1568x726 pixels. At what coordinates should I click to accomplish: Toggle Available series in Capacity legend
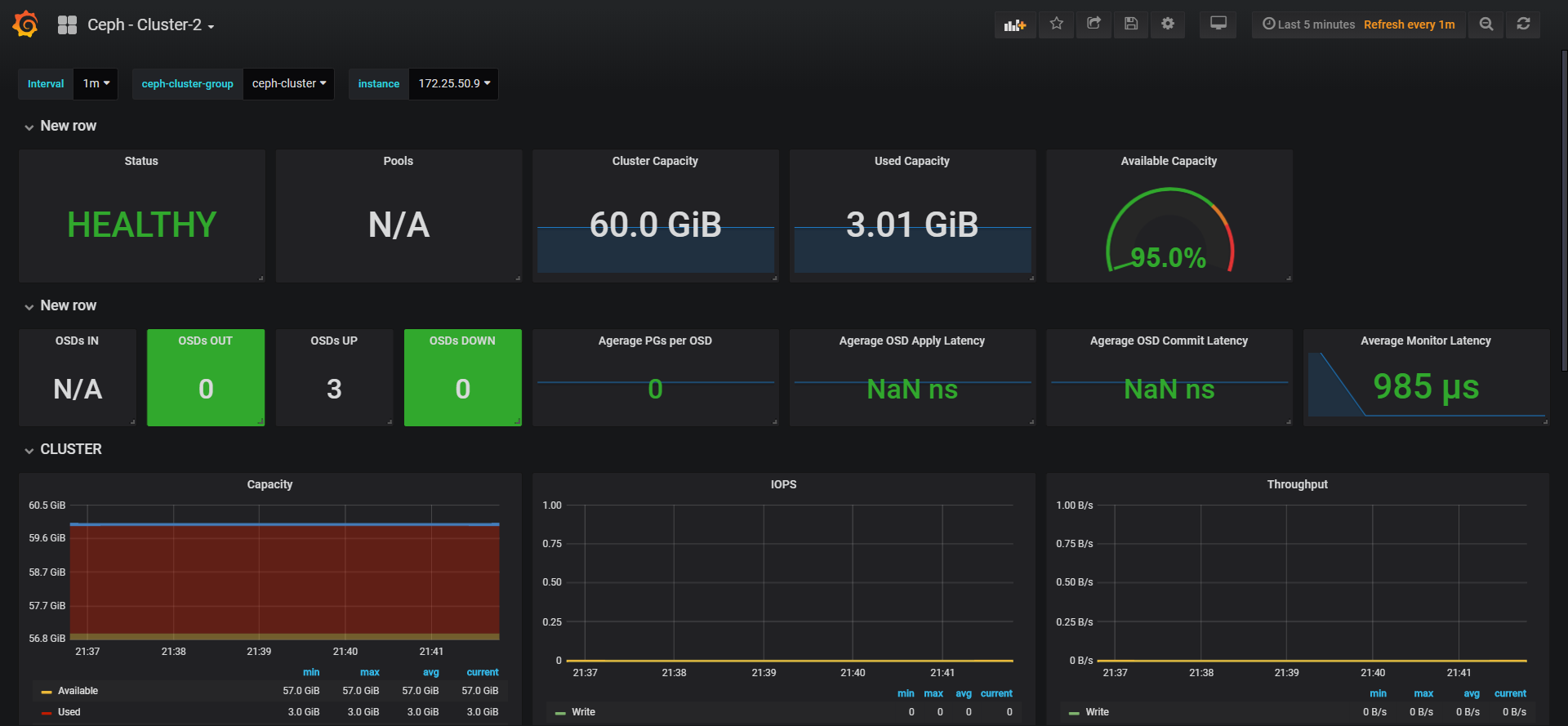[x=78, y=691]
